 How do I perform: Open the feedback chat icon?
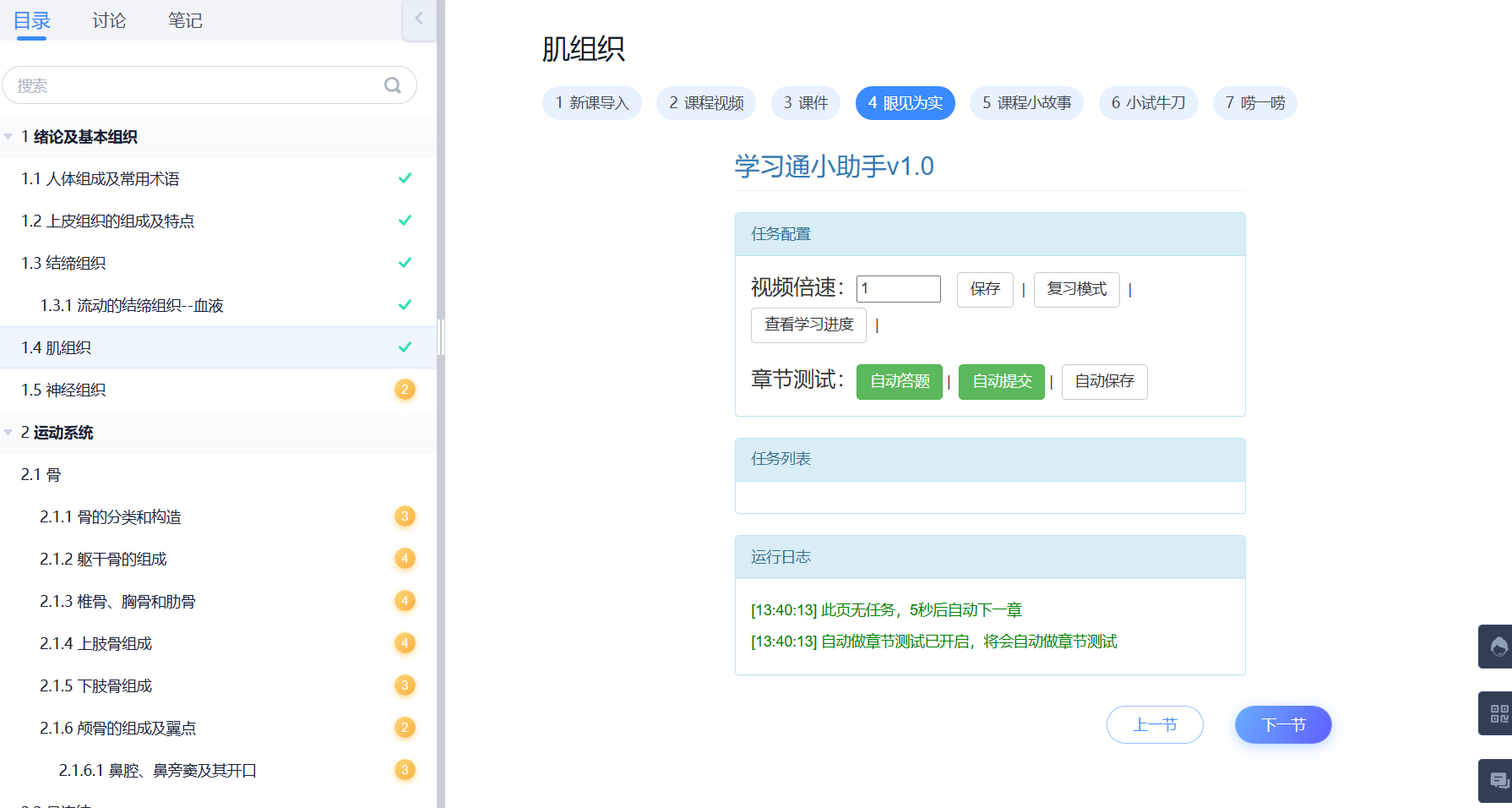(x=1498, y=780)
